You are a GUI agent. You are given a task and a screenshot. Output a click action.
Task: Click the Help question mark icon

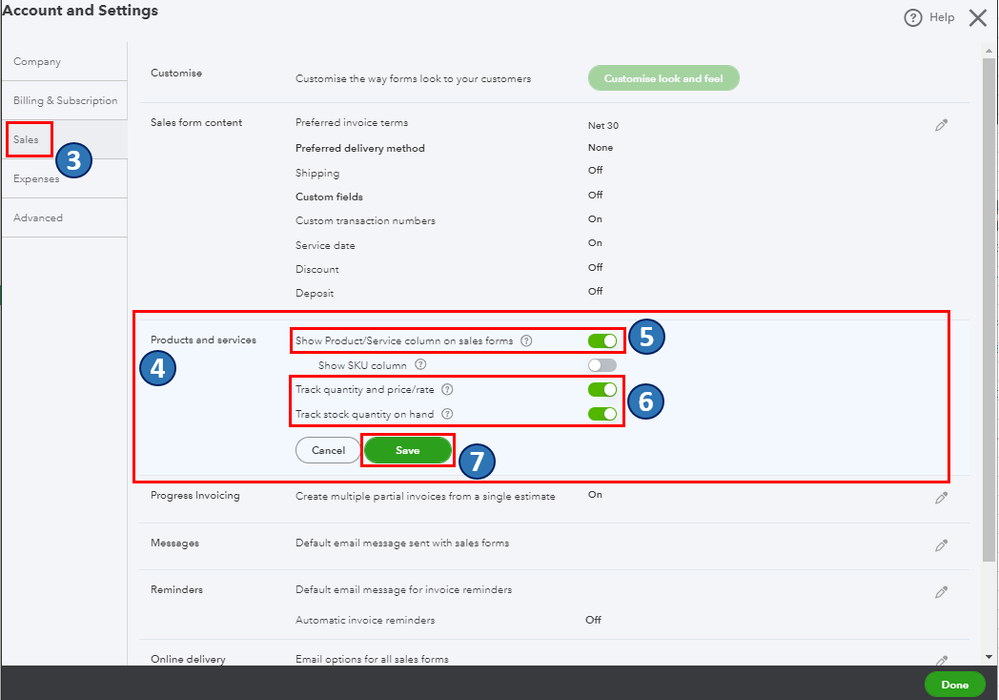tap(912, 18)
